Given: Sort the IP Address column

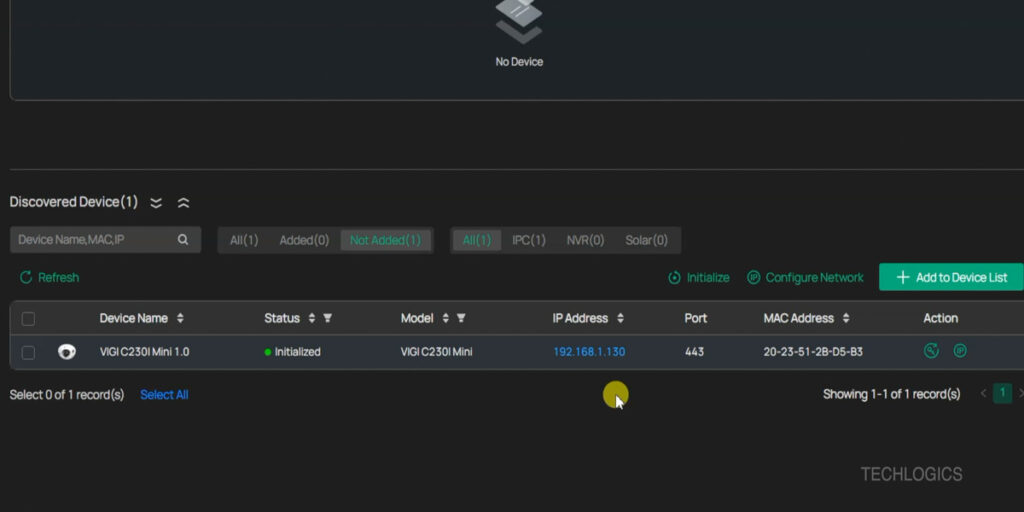Looking at the screenshot, I should pyautogui.click(x=620, y=318).
